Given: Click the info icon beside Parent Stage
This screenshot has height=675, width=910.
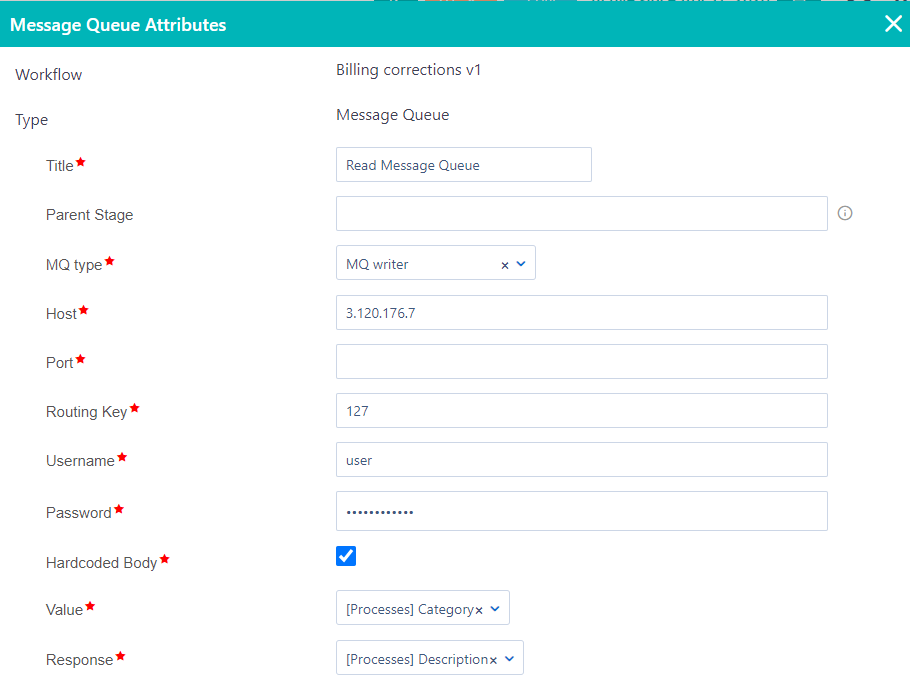Looking at the screenshot, I should click(845, 213).
